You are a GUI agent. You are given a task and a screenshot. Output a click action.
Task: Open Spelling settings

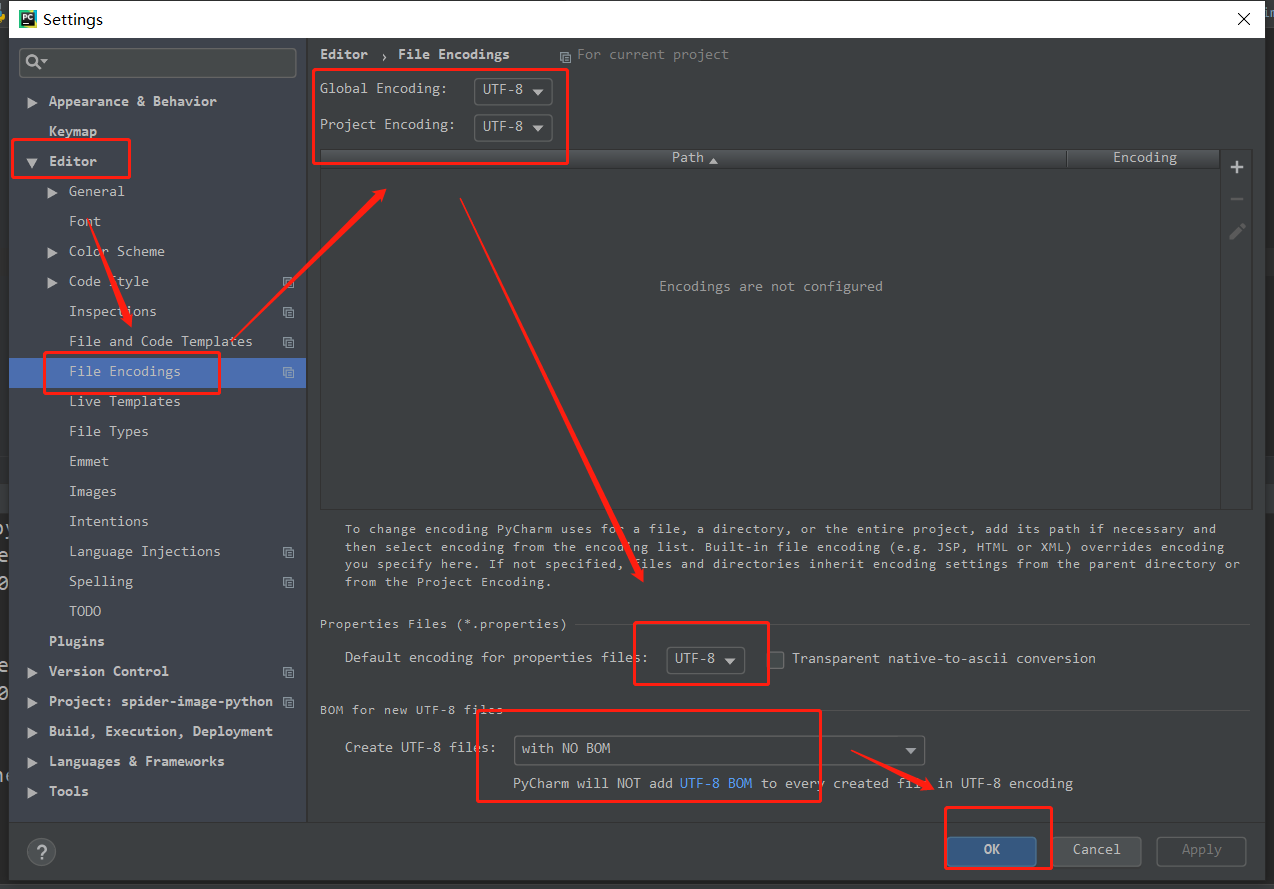pos(101,581)
